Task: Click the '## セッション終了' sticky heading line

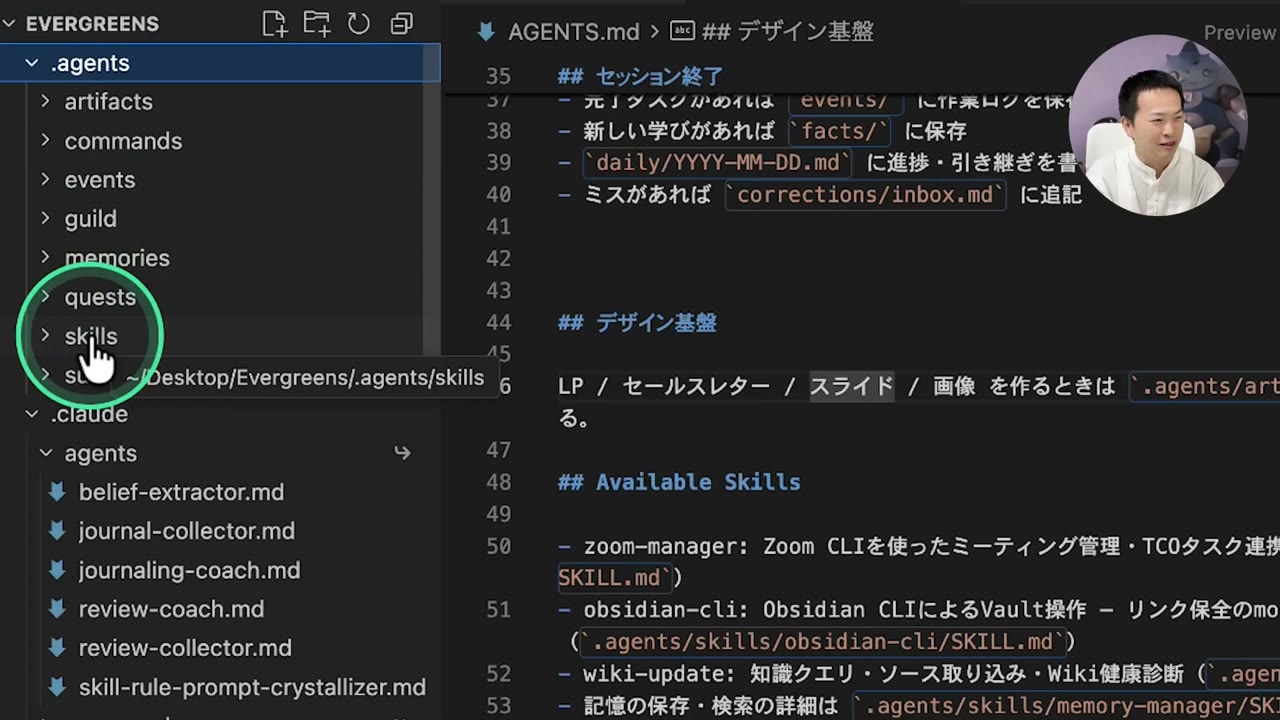Action: coord(640,76)
